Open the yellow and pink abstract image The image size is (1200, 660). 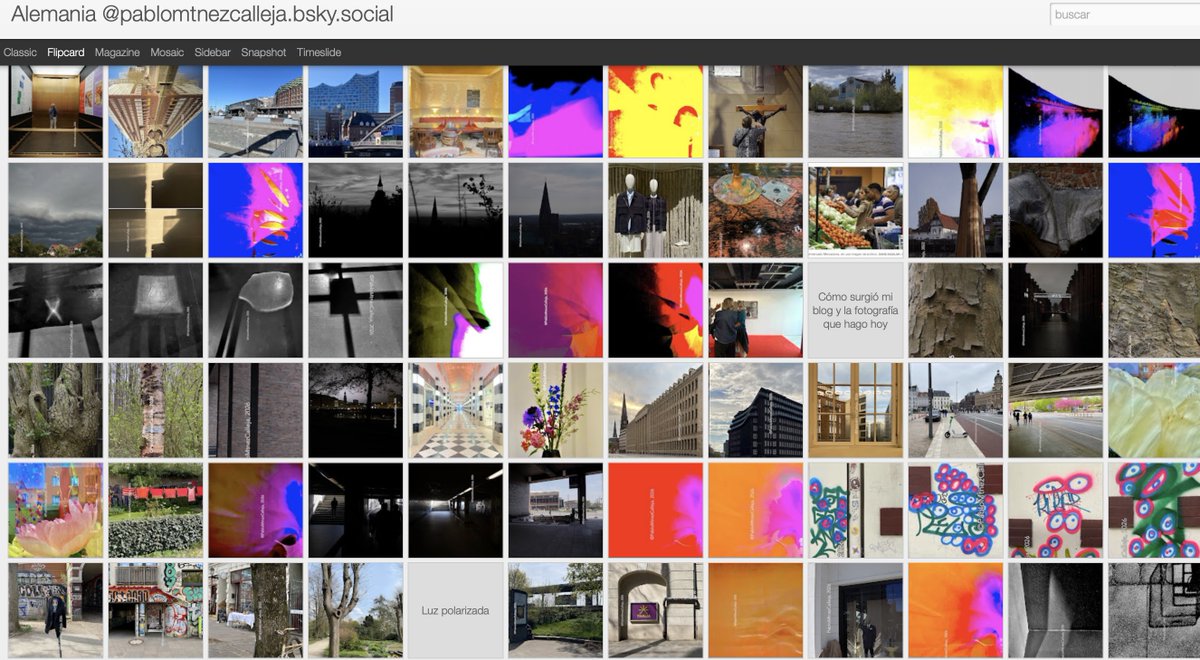(x=955, y=111)
